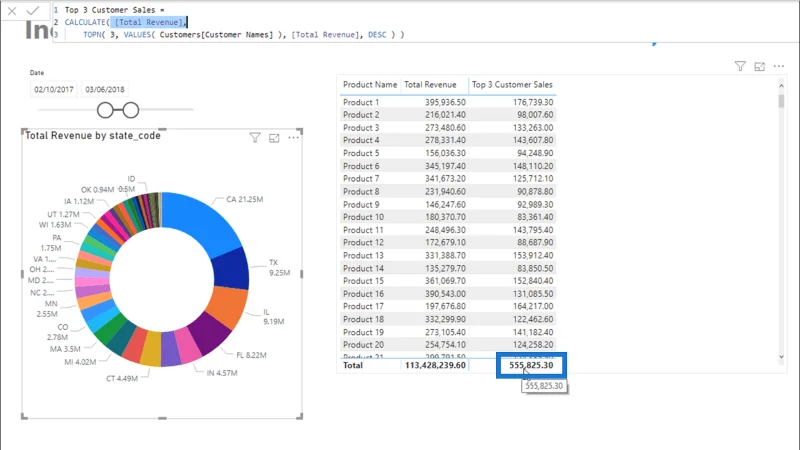The height and width of the screenshot is (450, 800).
Task: Click the MA 3.5M data label
Action: (65, 349)
